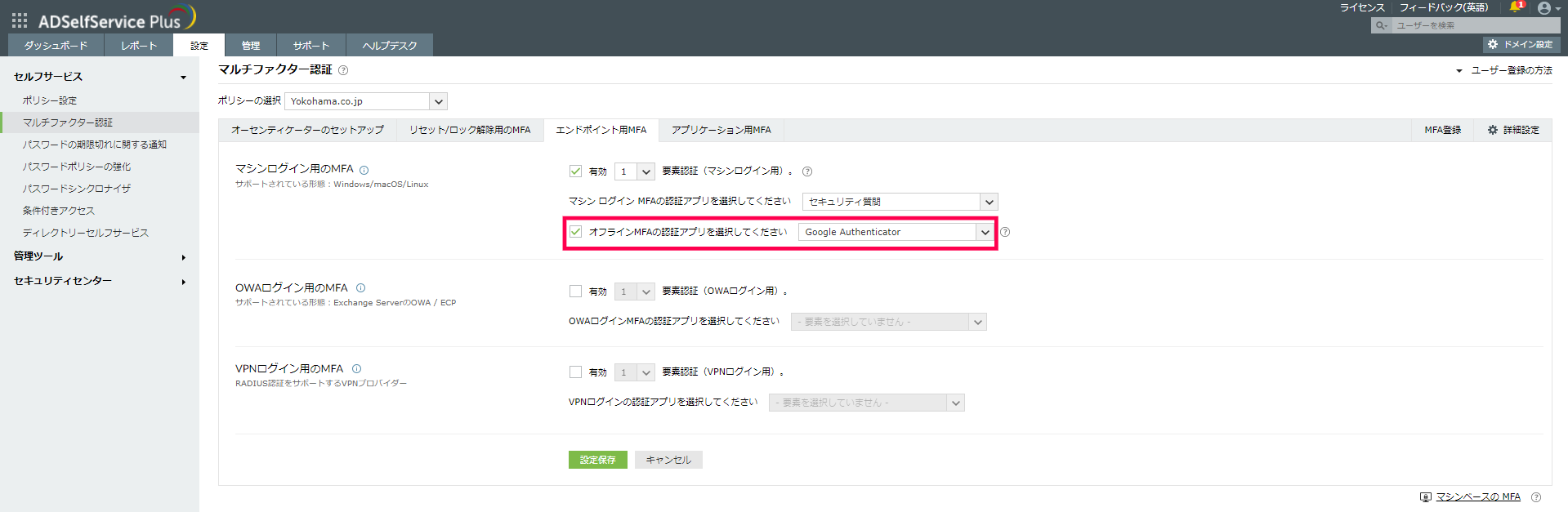Image resolution: width=1568 pixels, height=512 pixels.
Task: Open ポリシー設定 in sidebar
Action: click(x=50, y=100)
